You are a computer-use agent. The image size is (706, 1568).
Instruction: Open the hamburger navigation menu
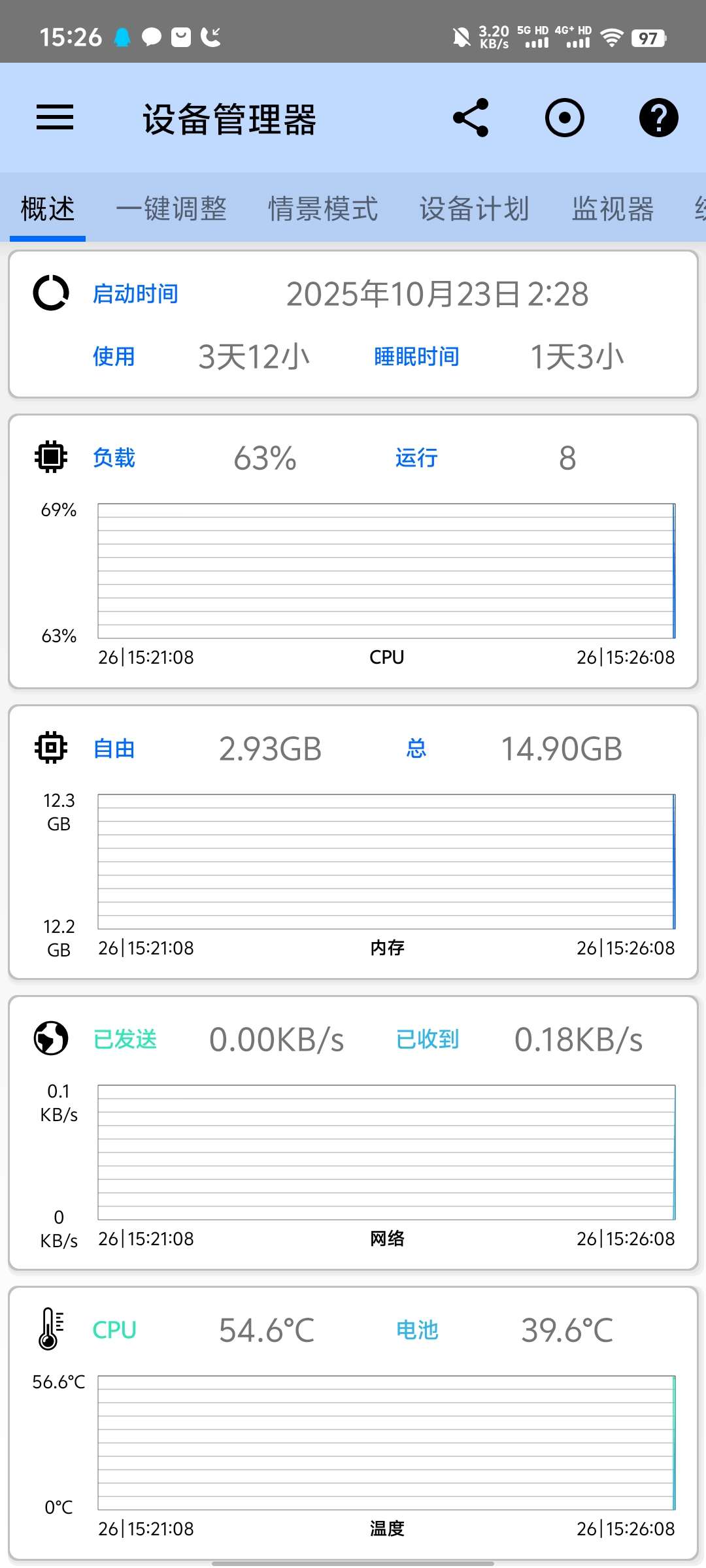[x=55, y=118]
